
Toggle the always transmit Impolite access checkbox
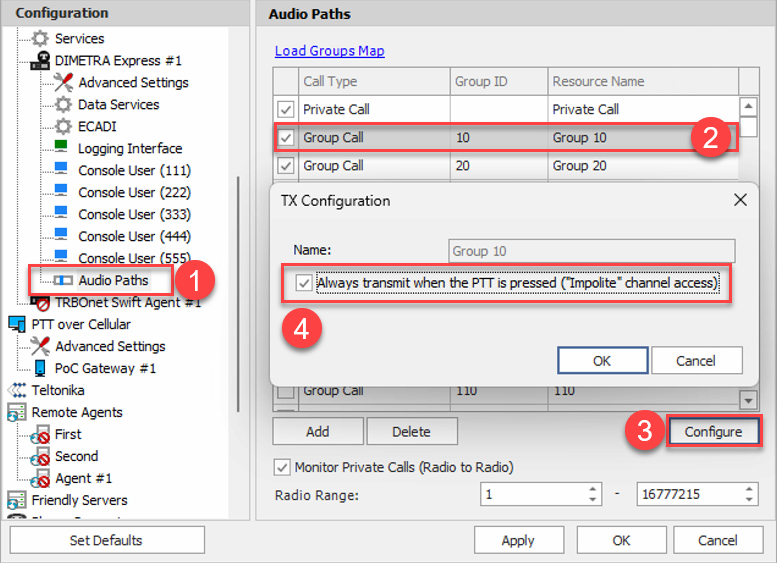tap(304, 284)
